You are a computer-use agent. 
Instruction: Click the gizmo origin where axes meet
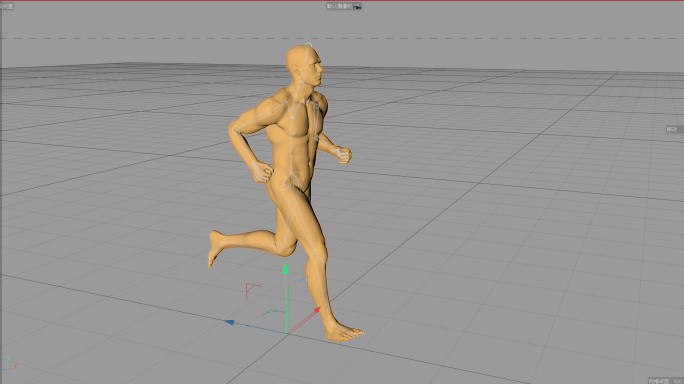coord(287,333)
